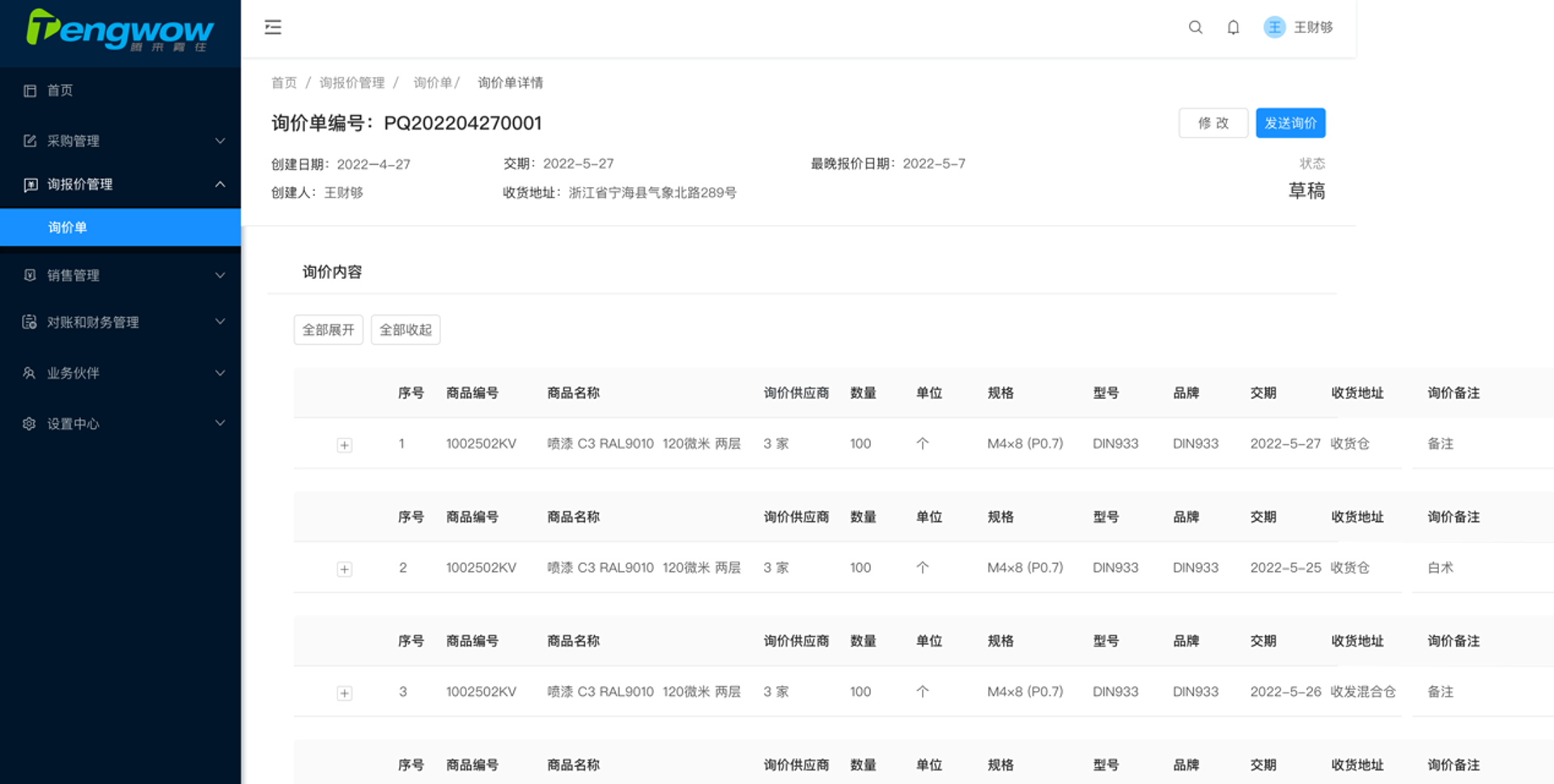Click the 业务伙伴 people icon
This screenshot has height=784, width=1554.
pyautogui.click(x=30, y=373)
